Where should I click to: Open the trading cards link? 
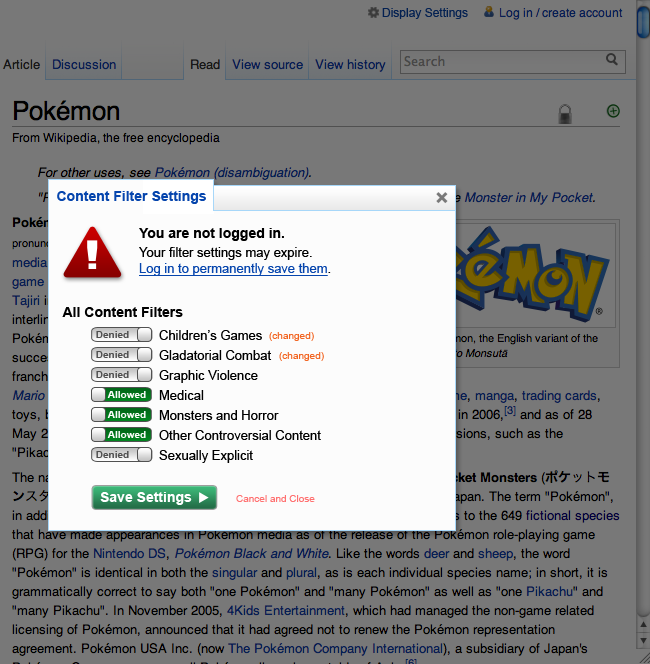[559, 396]
